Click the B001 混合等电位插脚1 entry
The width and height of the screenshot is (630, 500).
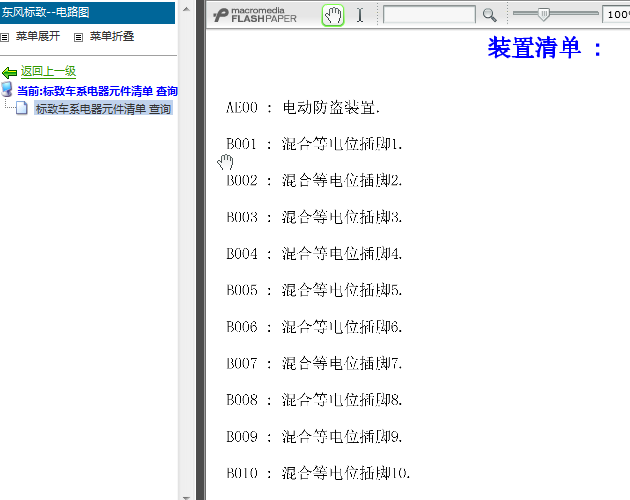click(x=314, y=144)
